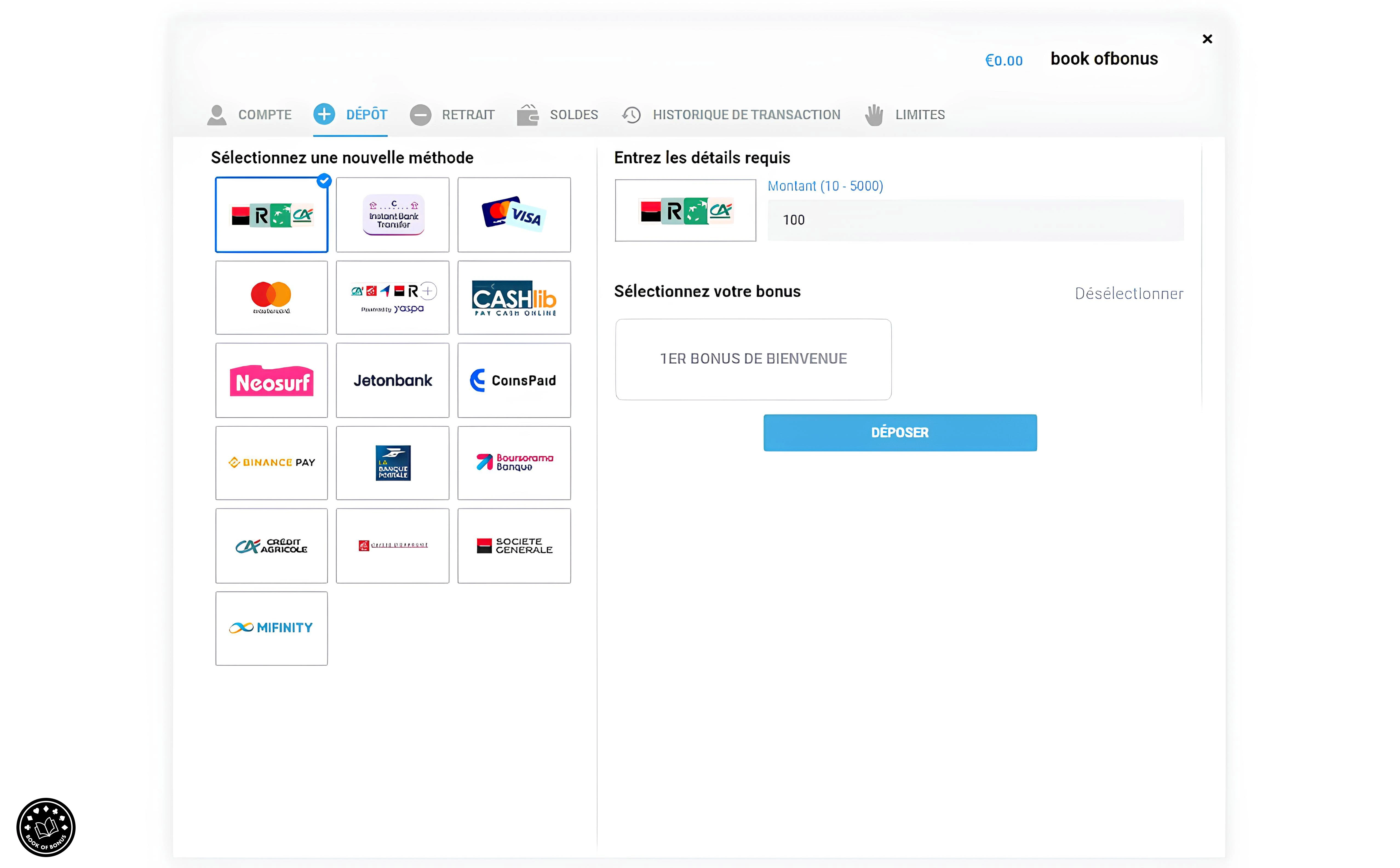Pick the CASHlib payment method
Image resolution: width=1400 pixels, height=868 pixels.
click(x=514, y=297)
